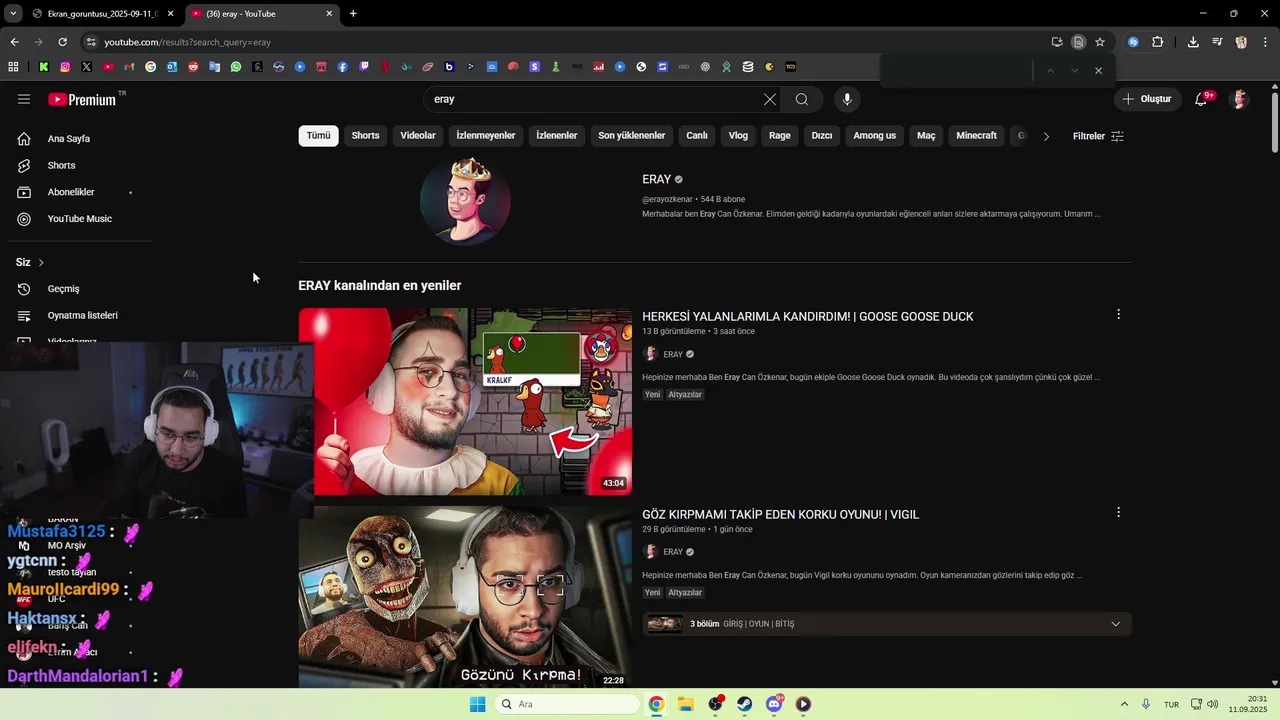The width and height of the screenshot is (1280, 720).
Task: Close the find-in-page bar
Action: pos(1098,70)
